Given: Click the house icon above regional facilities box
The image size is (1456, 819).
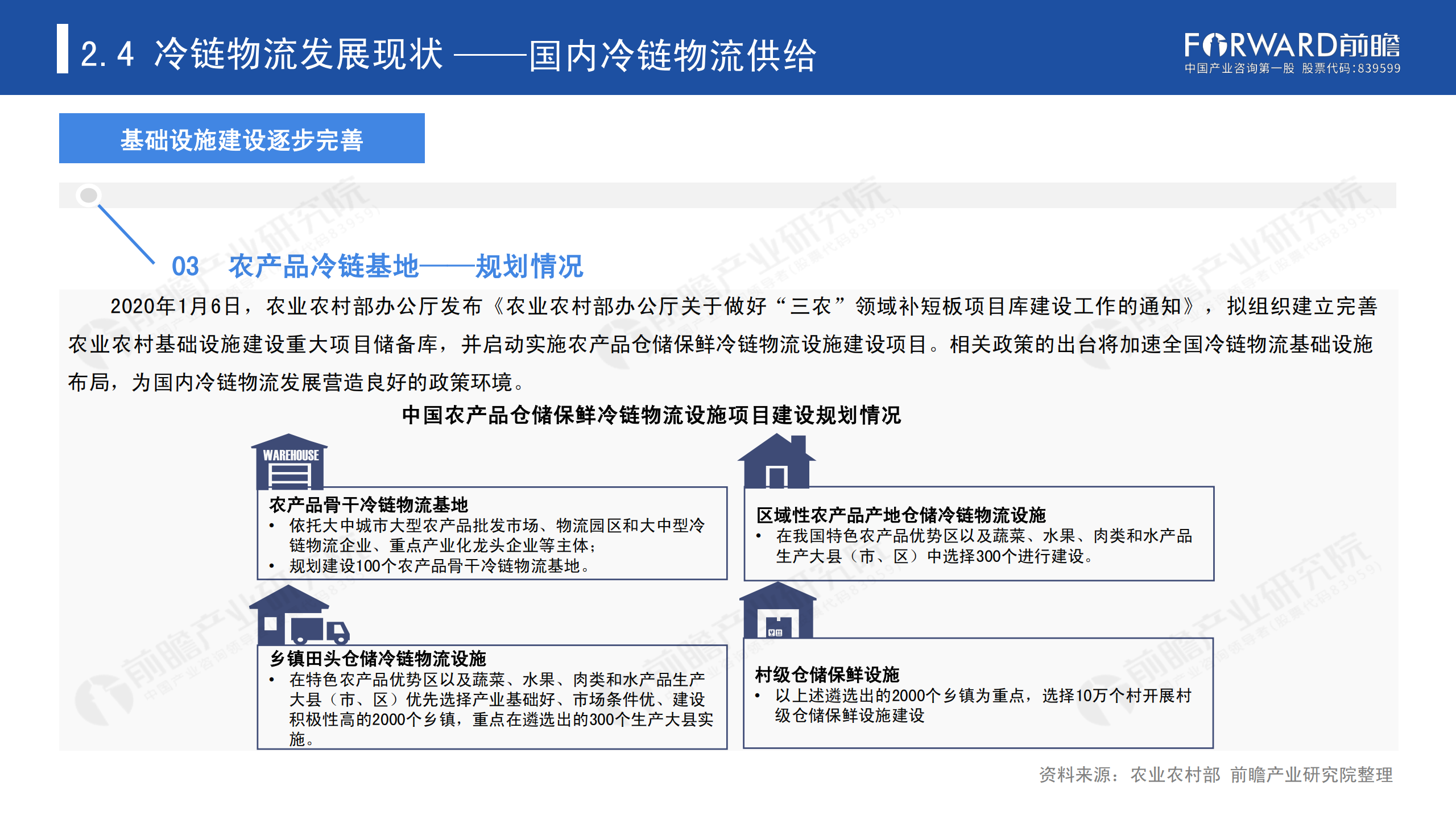Looking at the screenshot, I should click(776, 461).
